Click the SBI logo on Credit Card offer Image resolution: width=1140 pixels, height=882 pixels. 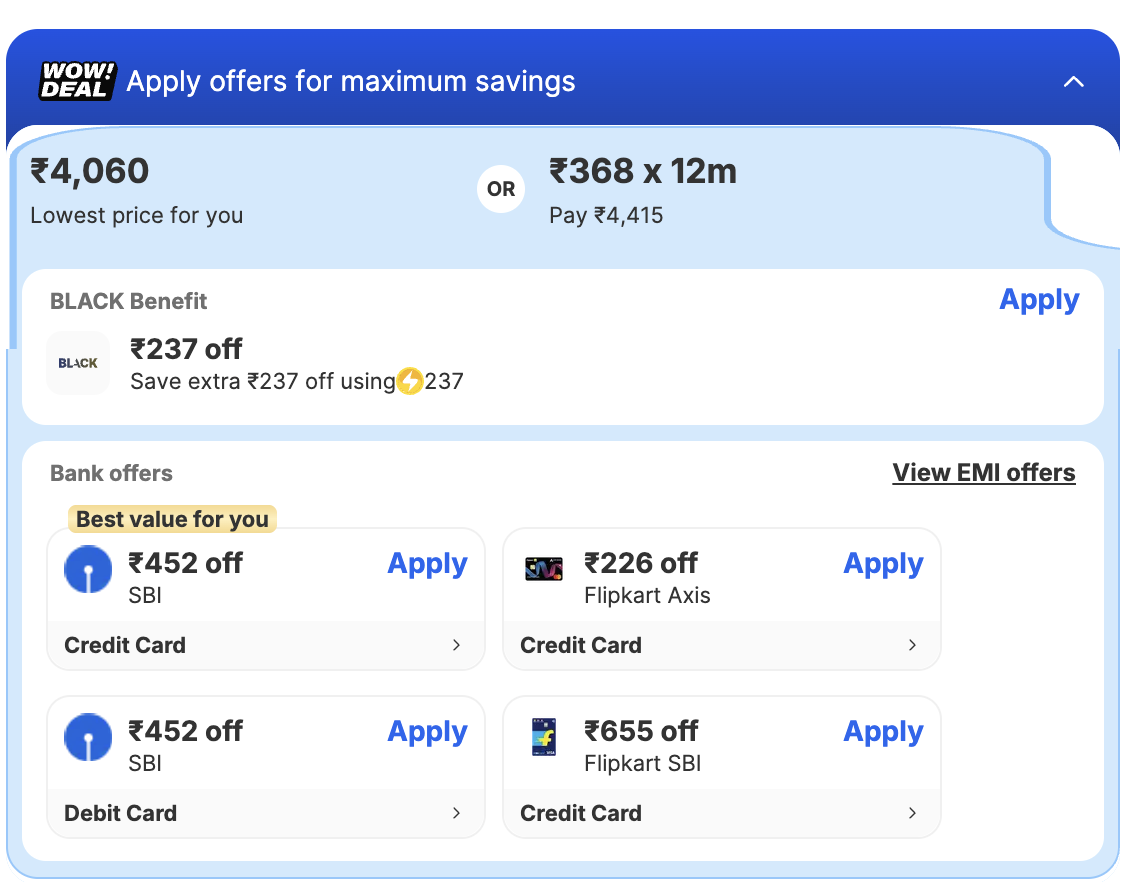tap(88, 571)
